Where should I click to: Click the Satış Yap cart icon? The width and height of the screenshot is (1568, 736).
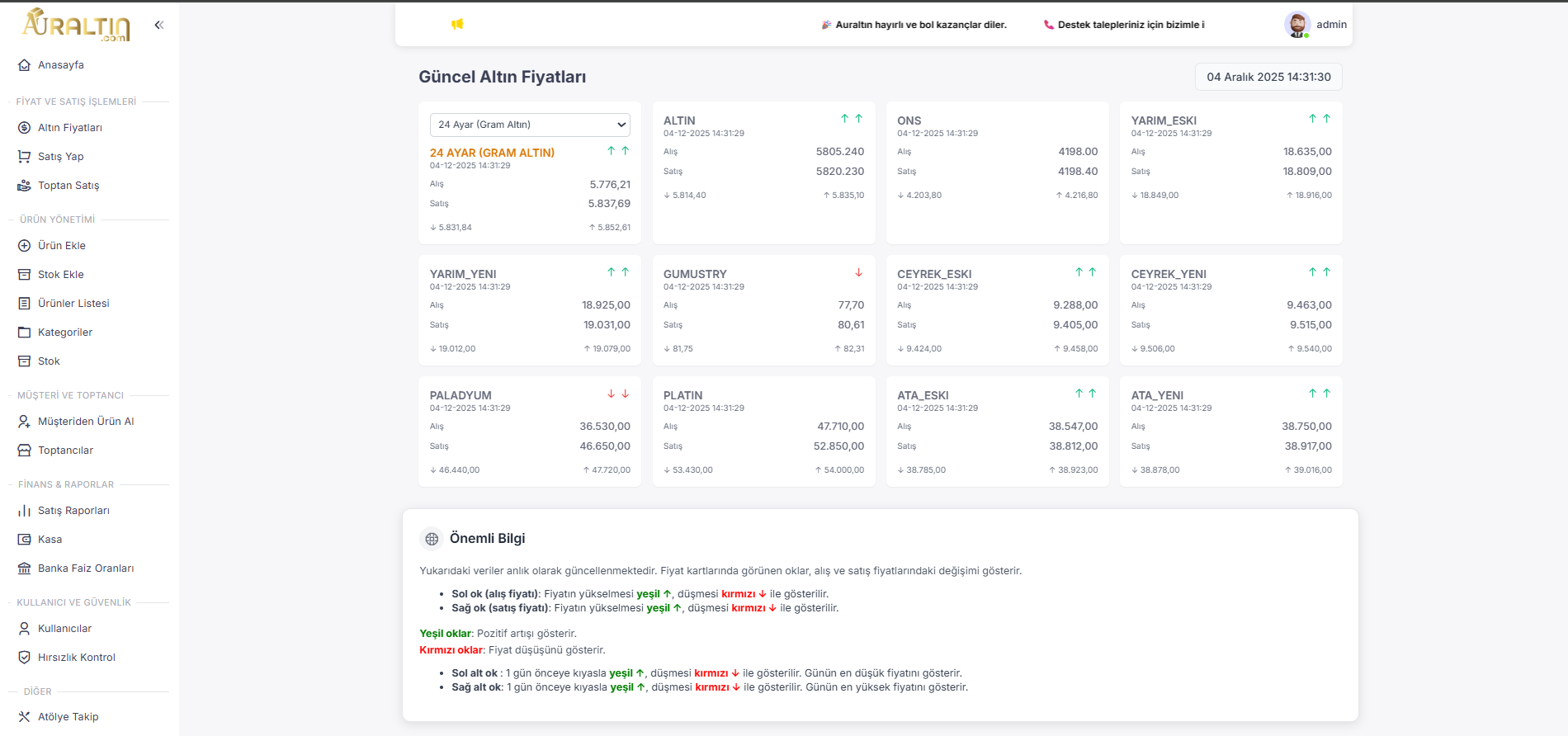click(x=25, y=157)
